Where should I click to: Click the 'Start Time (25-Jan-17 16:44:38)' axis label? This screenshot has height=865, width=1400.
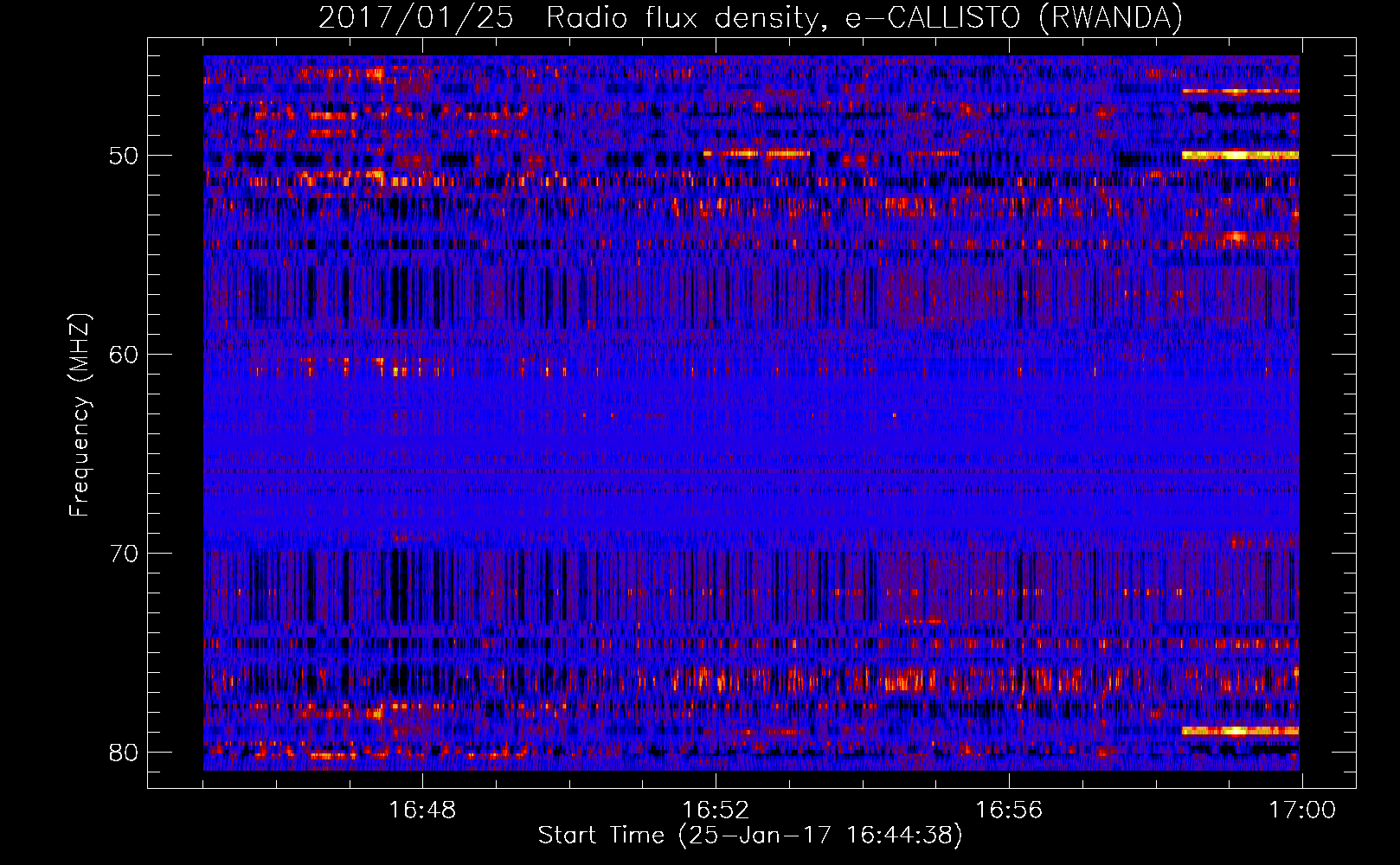[750, 836]
